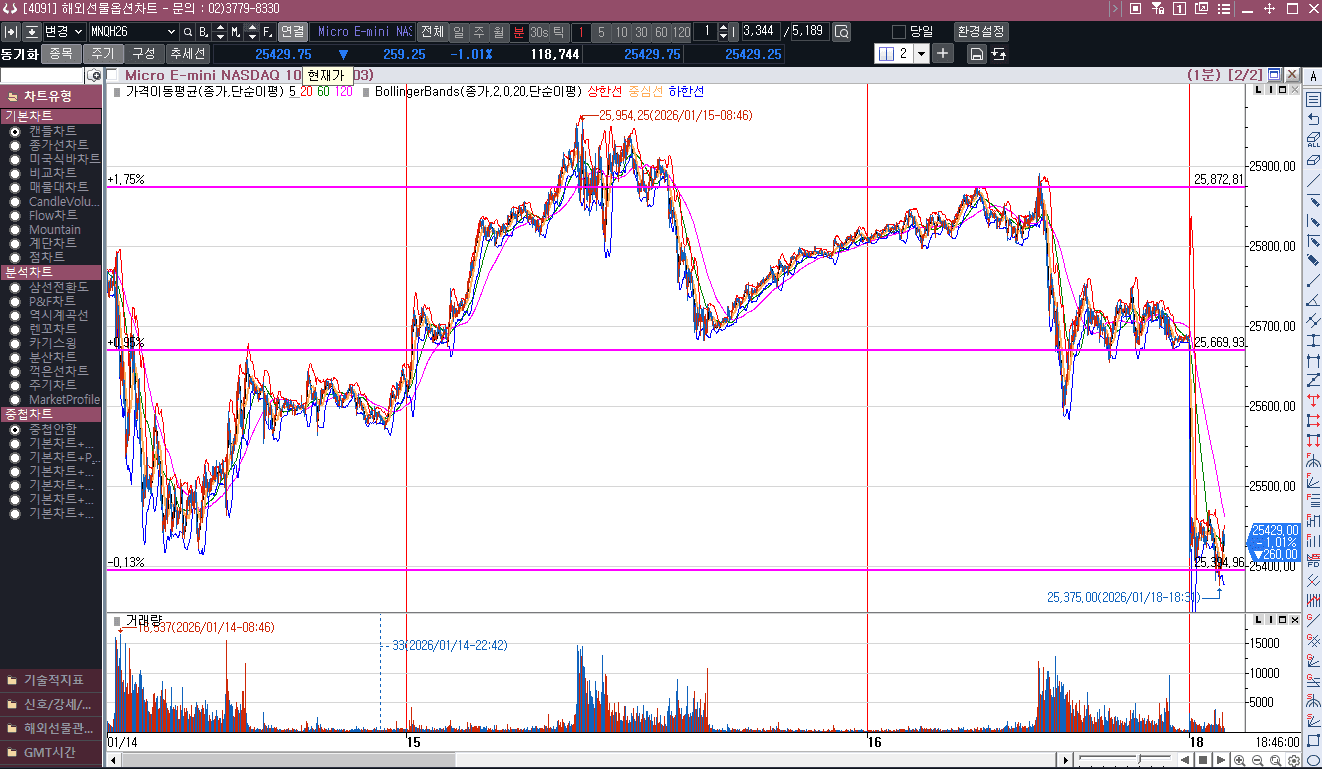Switch to the 추세선 tab
This screenshot has height=769, width=1322.
[187, 54]
